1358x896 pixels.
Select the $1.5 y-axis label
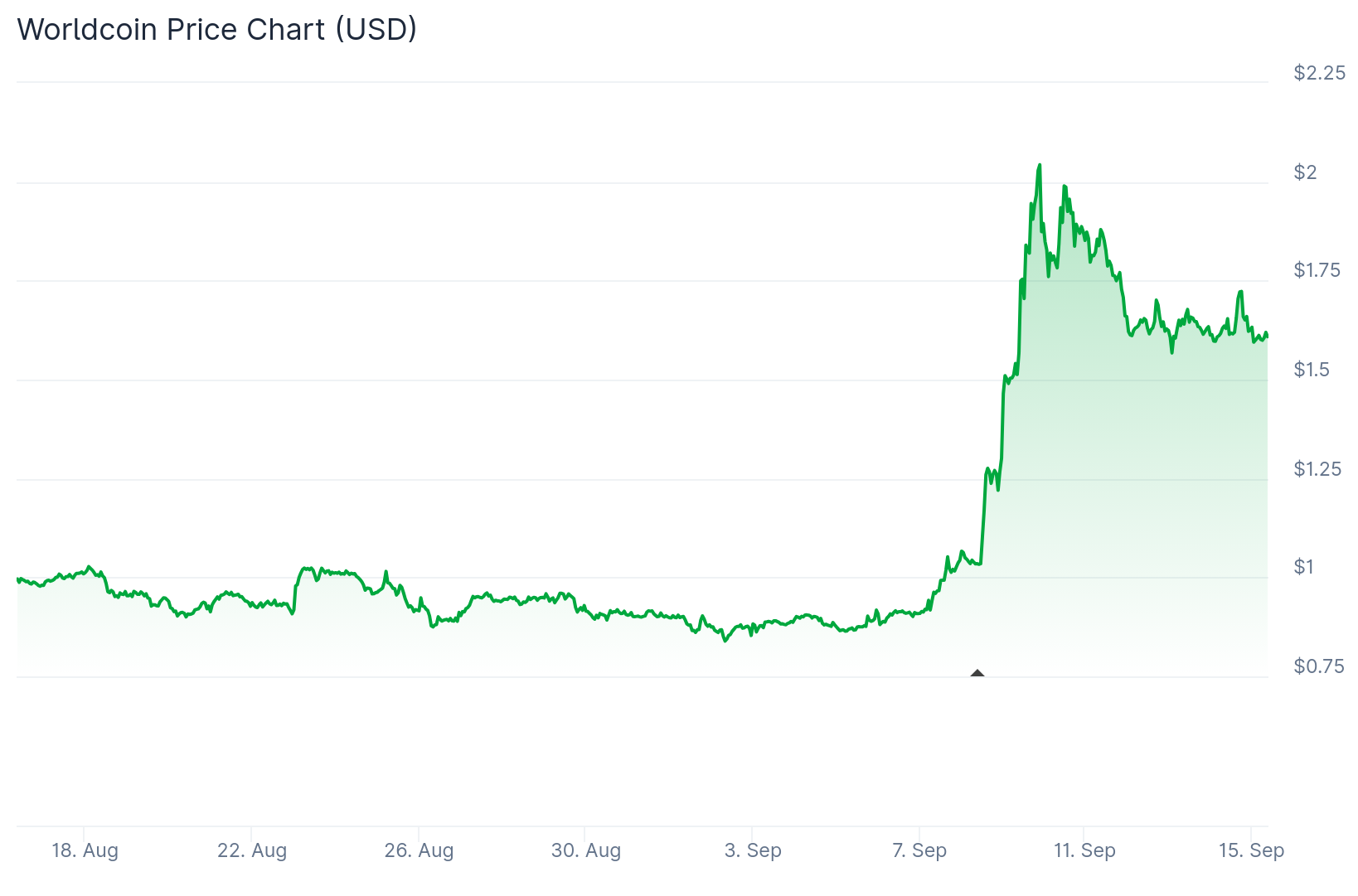(x=1311, y=370)
